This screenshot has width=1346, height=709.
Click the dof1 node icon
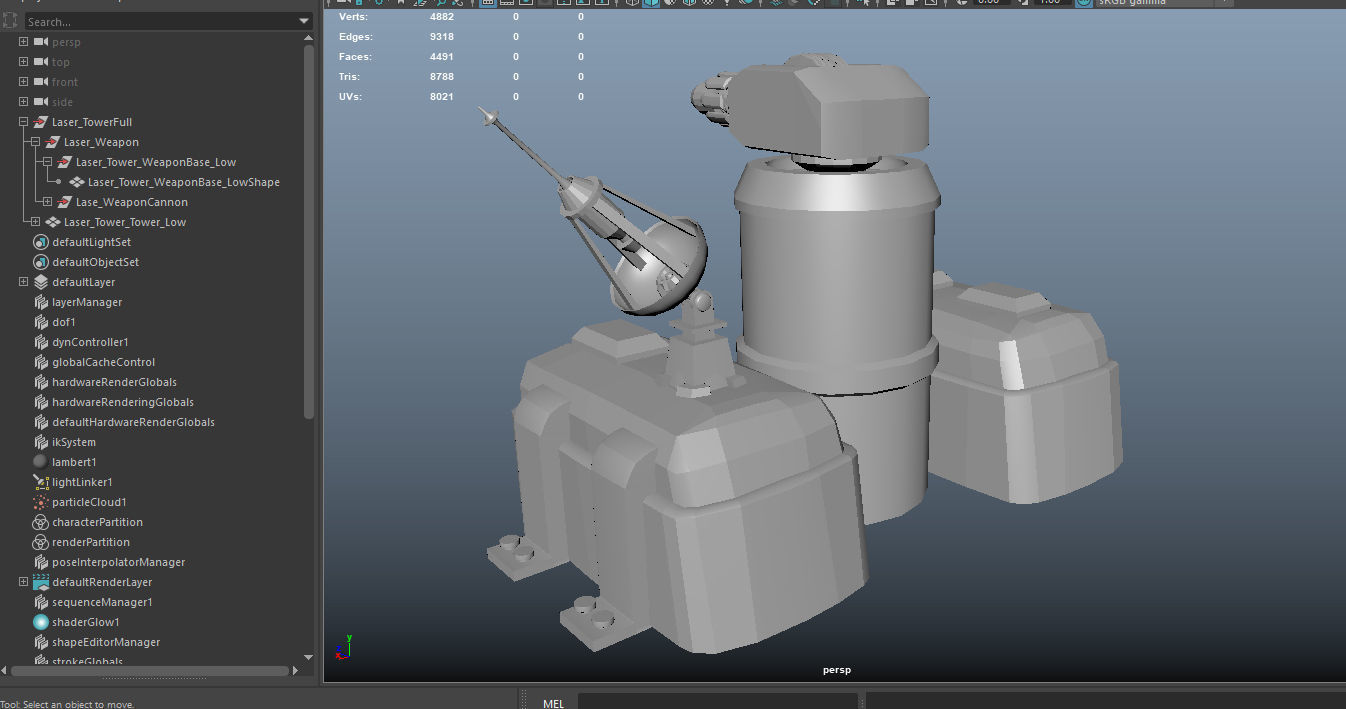pyautogui.click(x=41, y=322)
